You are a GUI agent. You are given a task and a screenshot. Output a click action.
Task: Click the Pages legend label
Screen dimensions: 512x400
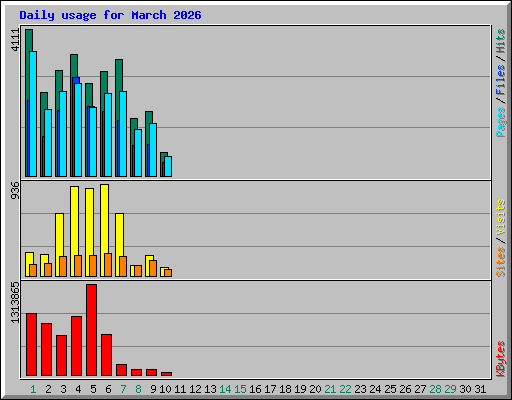click(x=500, y=122)
